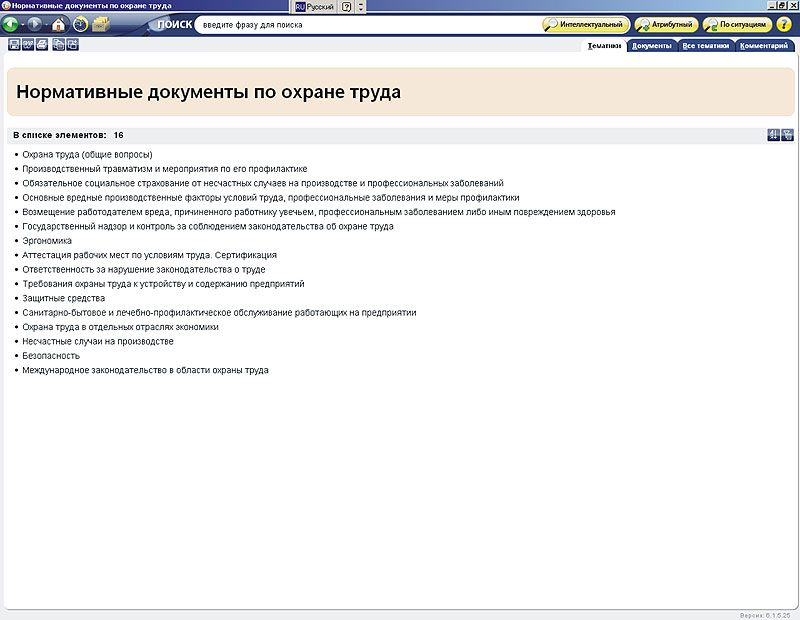
Task: Choose the Атрибутный search button
Action: (665, 24)
